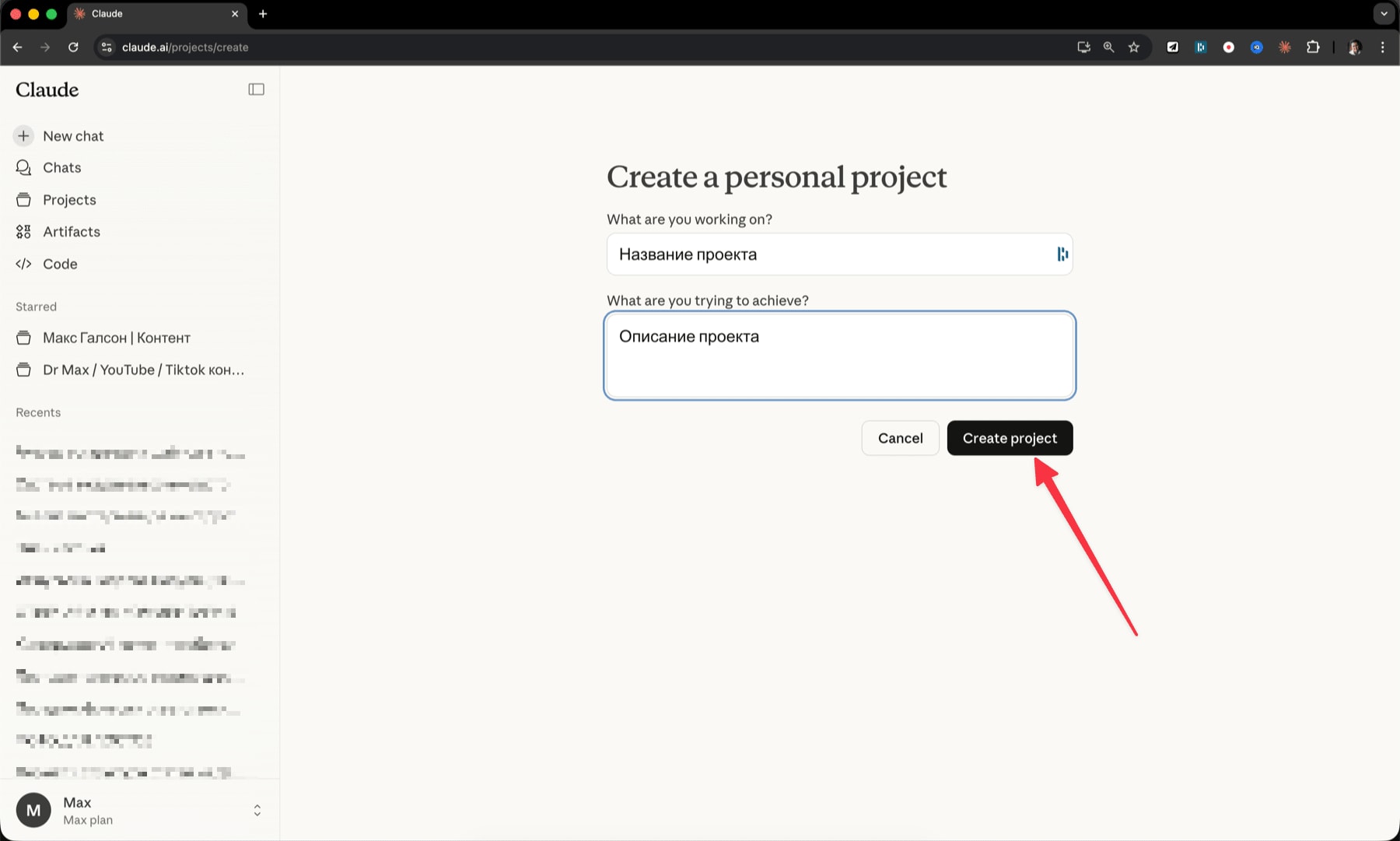Click the Artifacts shapes icon
The image size is (1400, 841).
[23, 232]
